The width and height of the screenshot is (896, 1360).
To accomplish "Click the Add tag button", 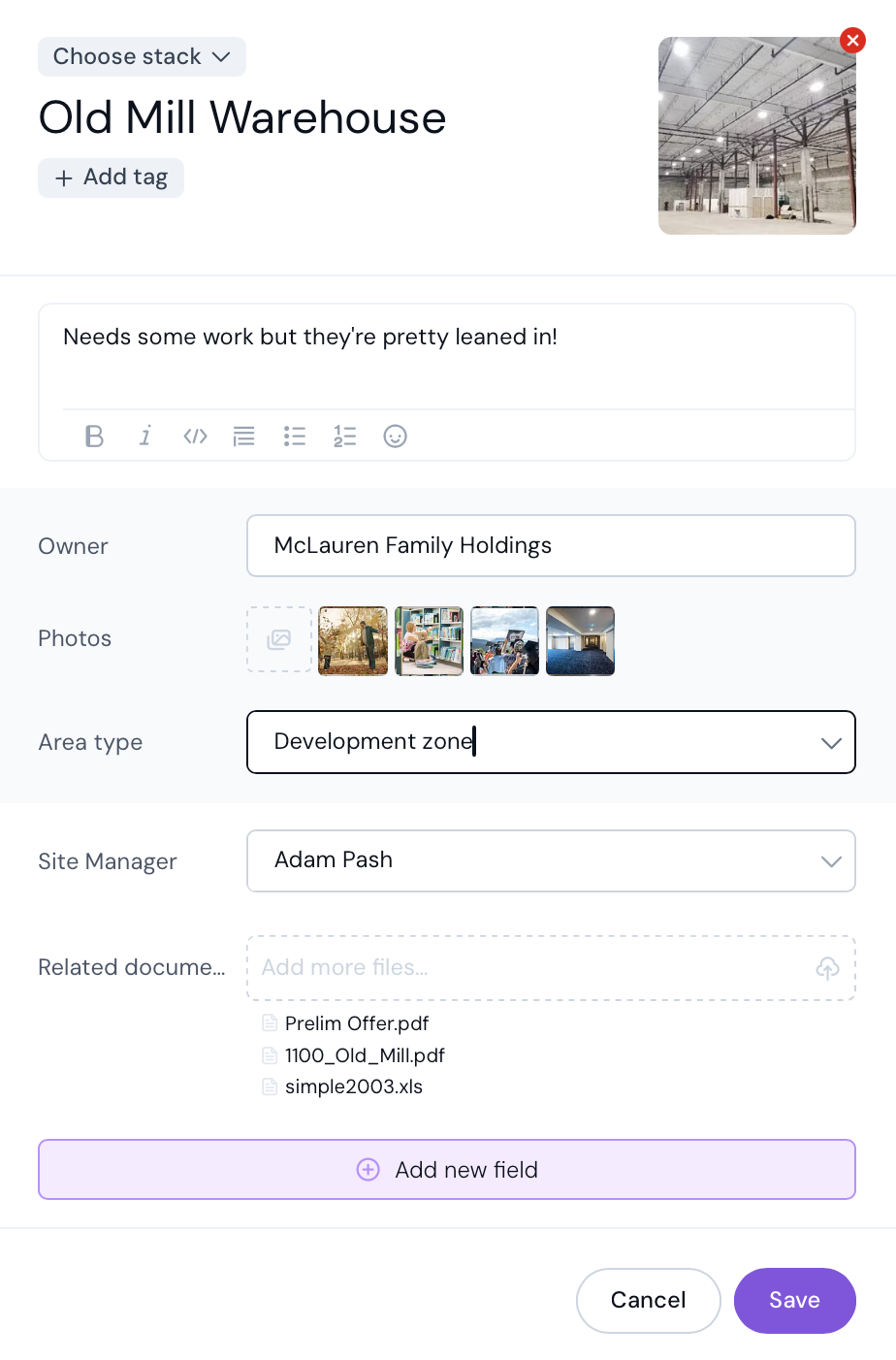I will pyautogui.click(x=112, y=178).
